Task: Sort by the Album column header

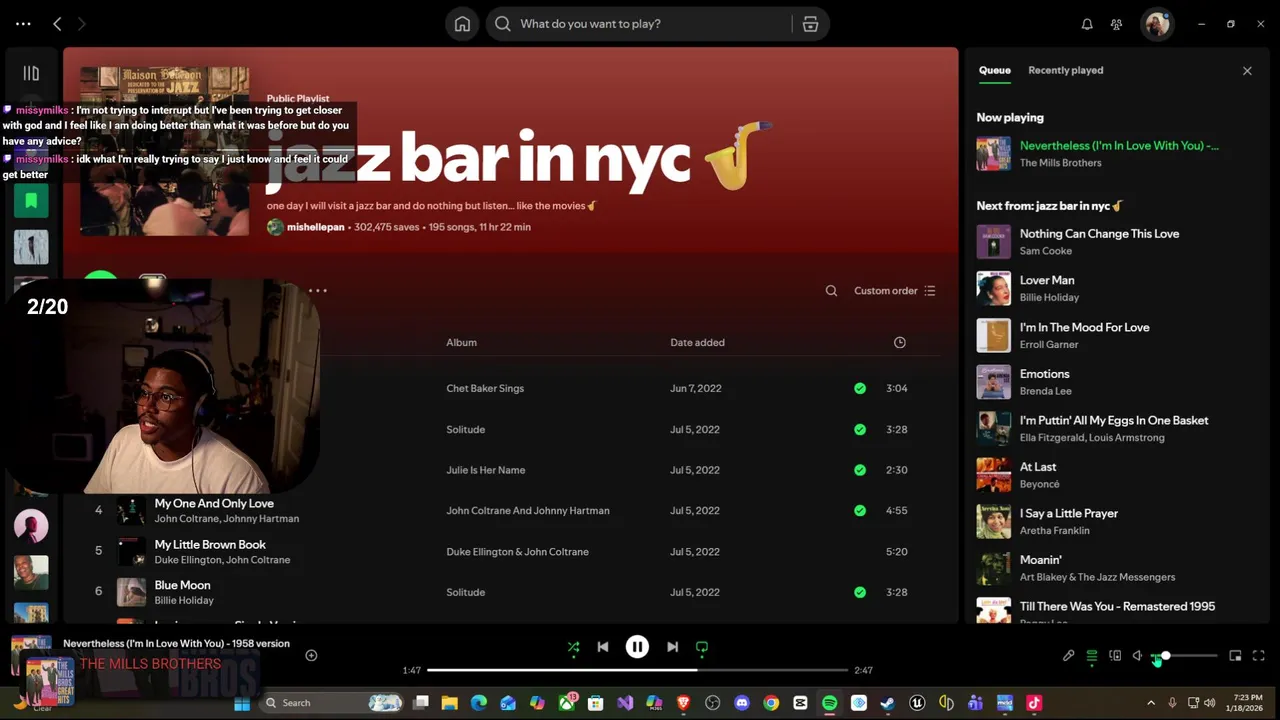Action: click(x=461, y=343)
